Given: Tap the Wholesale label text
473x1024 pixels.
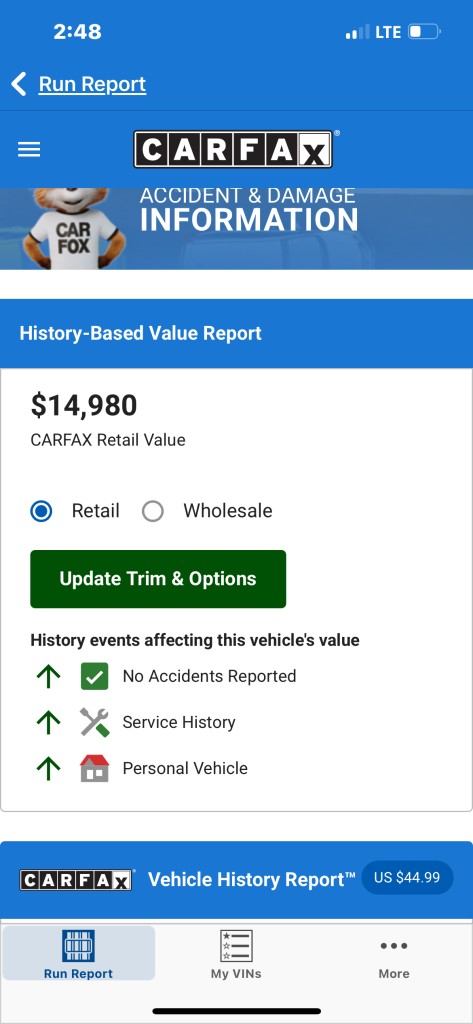Looking at the screenshot, I should [x=227, y=511].
